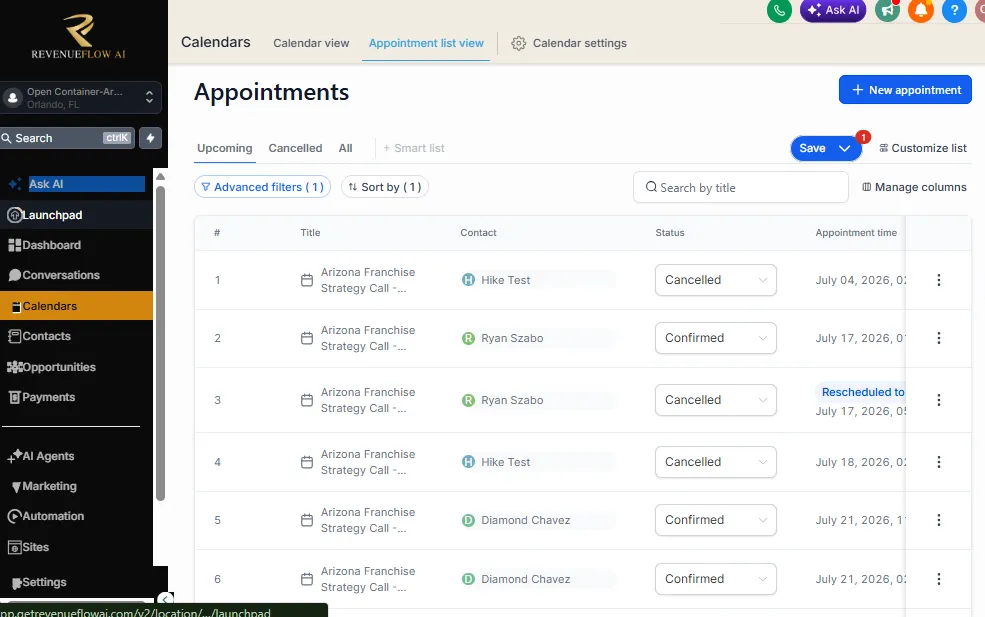Screen dimensions: 985x617
Task: Click the Appointment time column header
Action: tap(856, 233)
